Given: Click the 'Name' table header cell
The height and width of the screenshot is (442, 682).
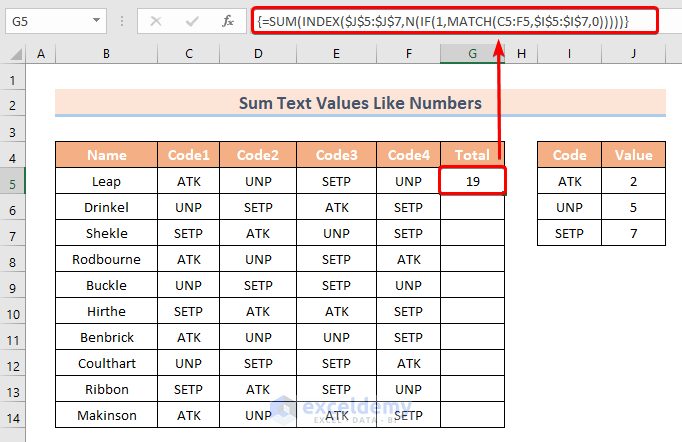Looking at the screenshot, I should [x=107, y=155].
